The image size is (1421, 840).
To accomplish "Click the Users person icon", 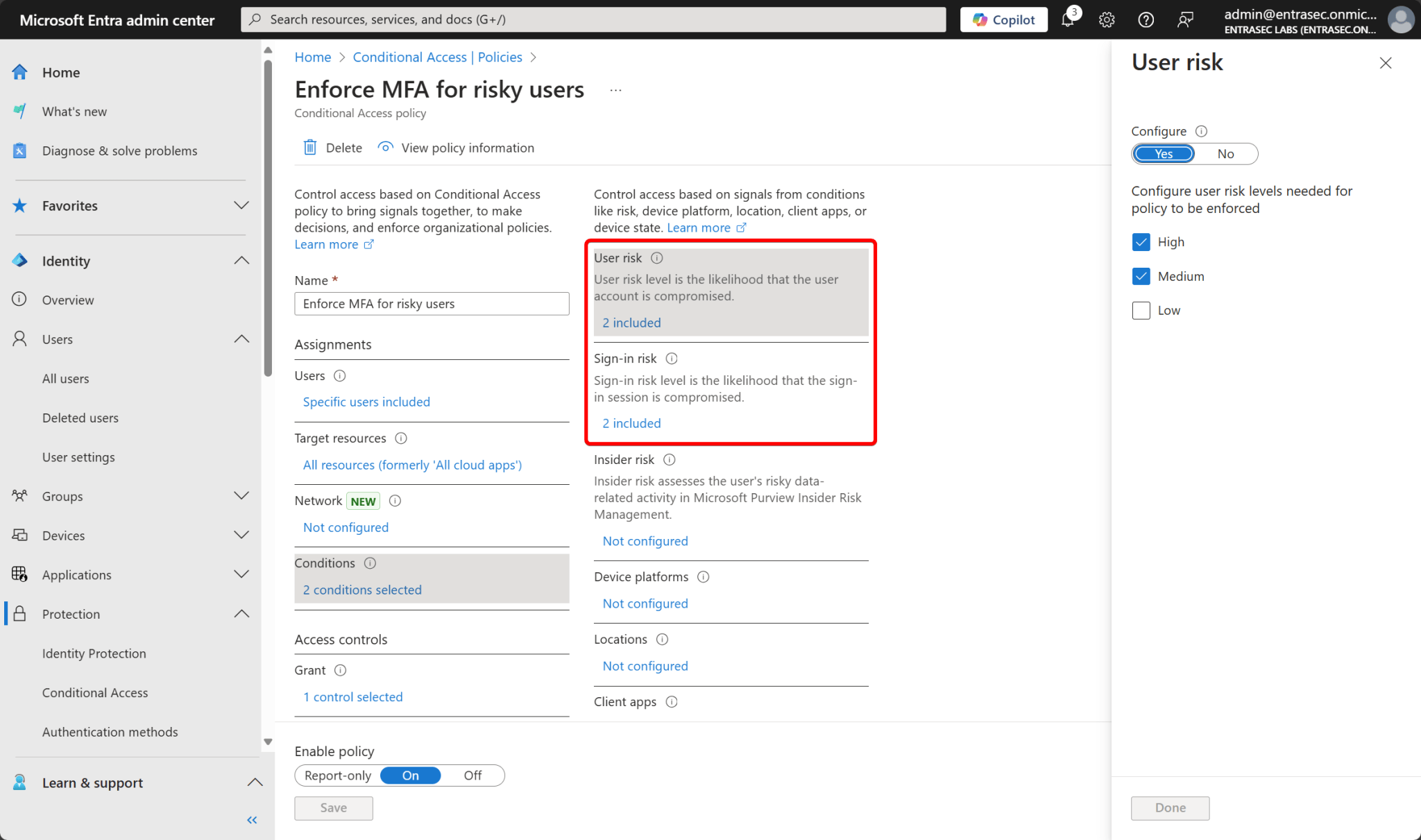I will pos(19,339).
